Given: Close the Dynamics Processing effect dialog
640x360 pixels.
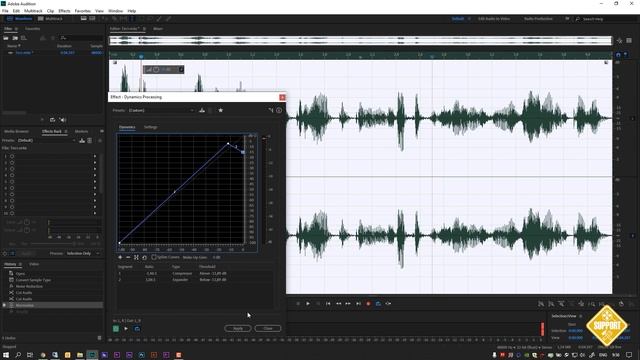Looking at the screenshot, I should (x=282, y=97).
